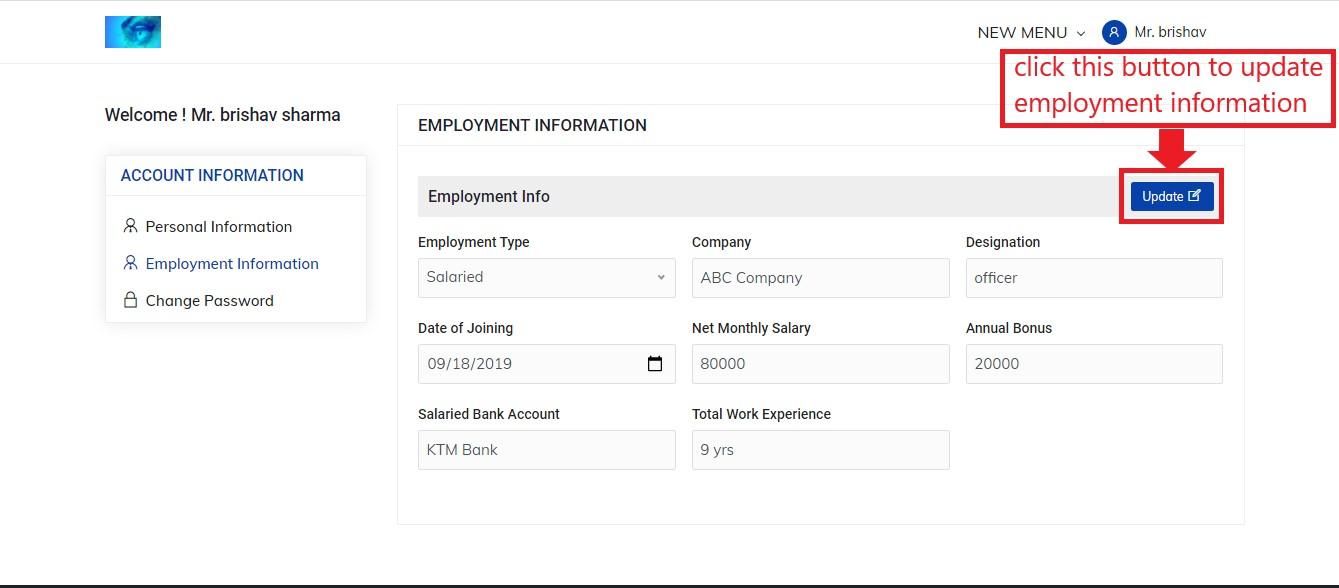Click the blue eye logo image

pos(133,32)
